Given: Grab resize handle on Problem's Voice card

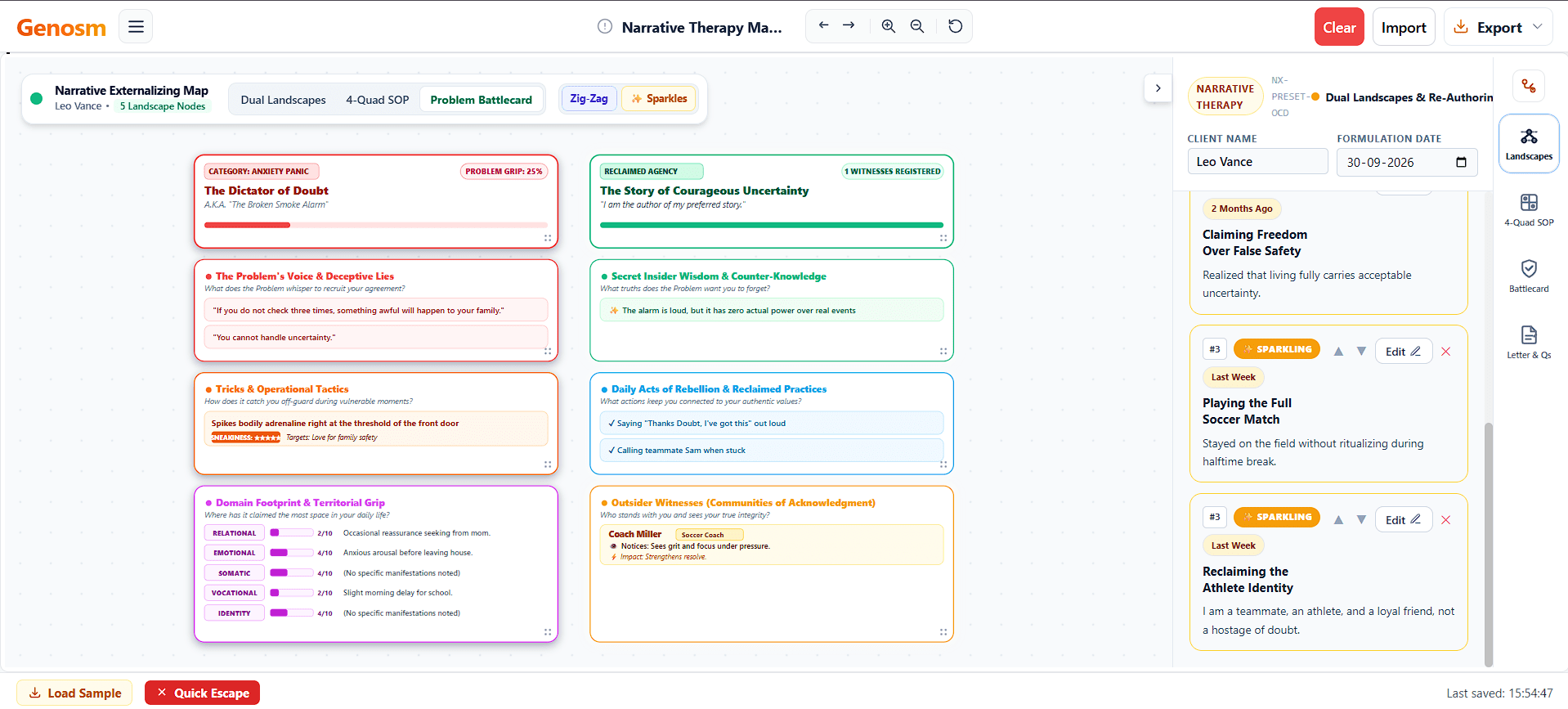Looking at the screenshot, I should (548, 351).
